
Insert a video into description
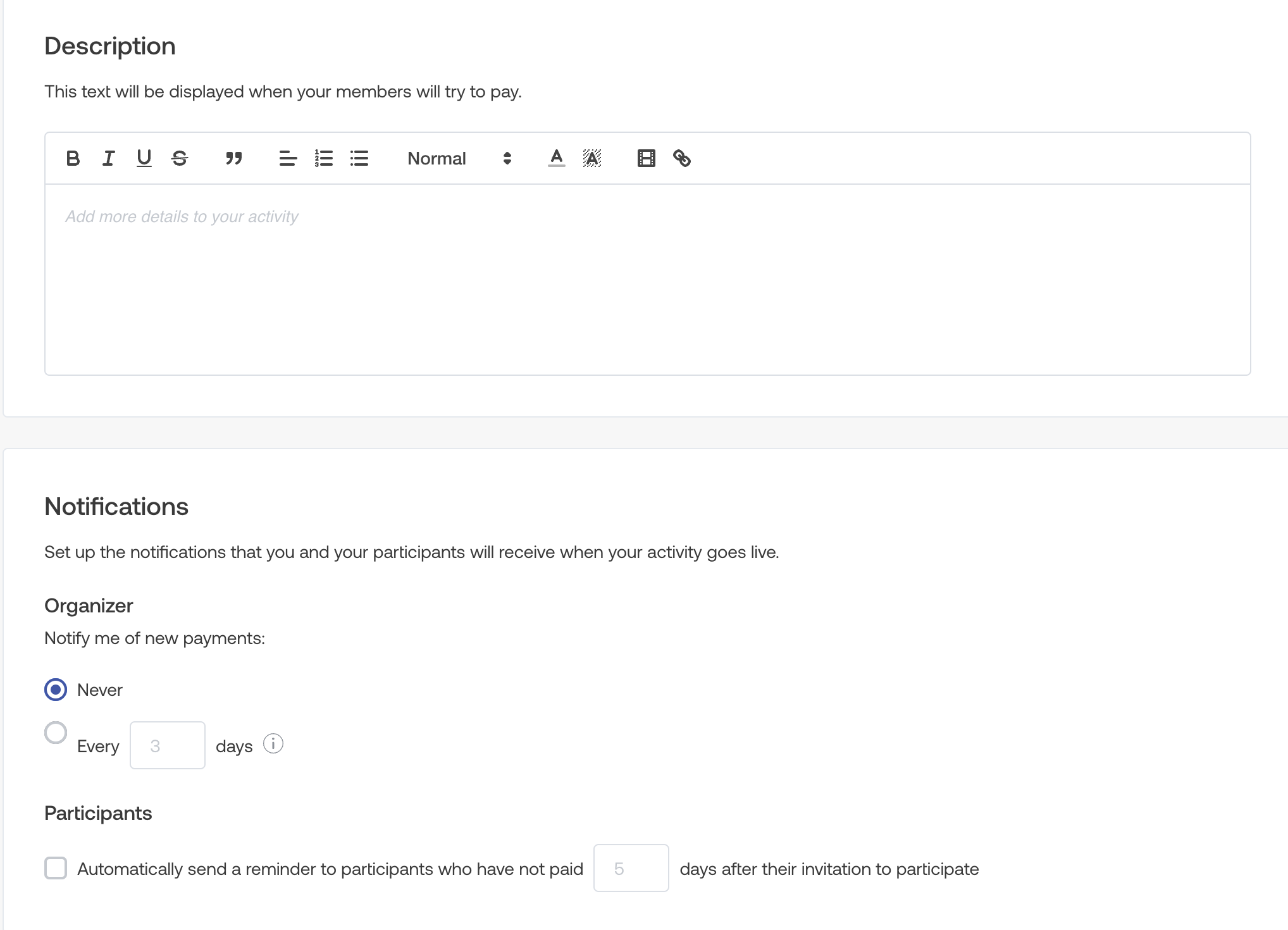[646, 158]
